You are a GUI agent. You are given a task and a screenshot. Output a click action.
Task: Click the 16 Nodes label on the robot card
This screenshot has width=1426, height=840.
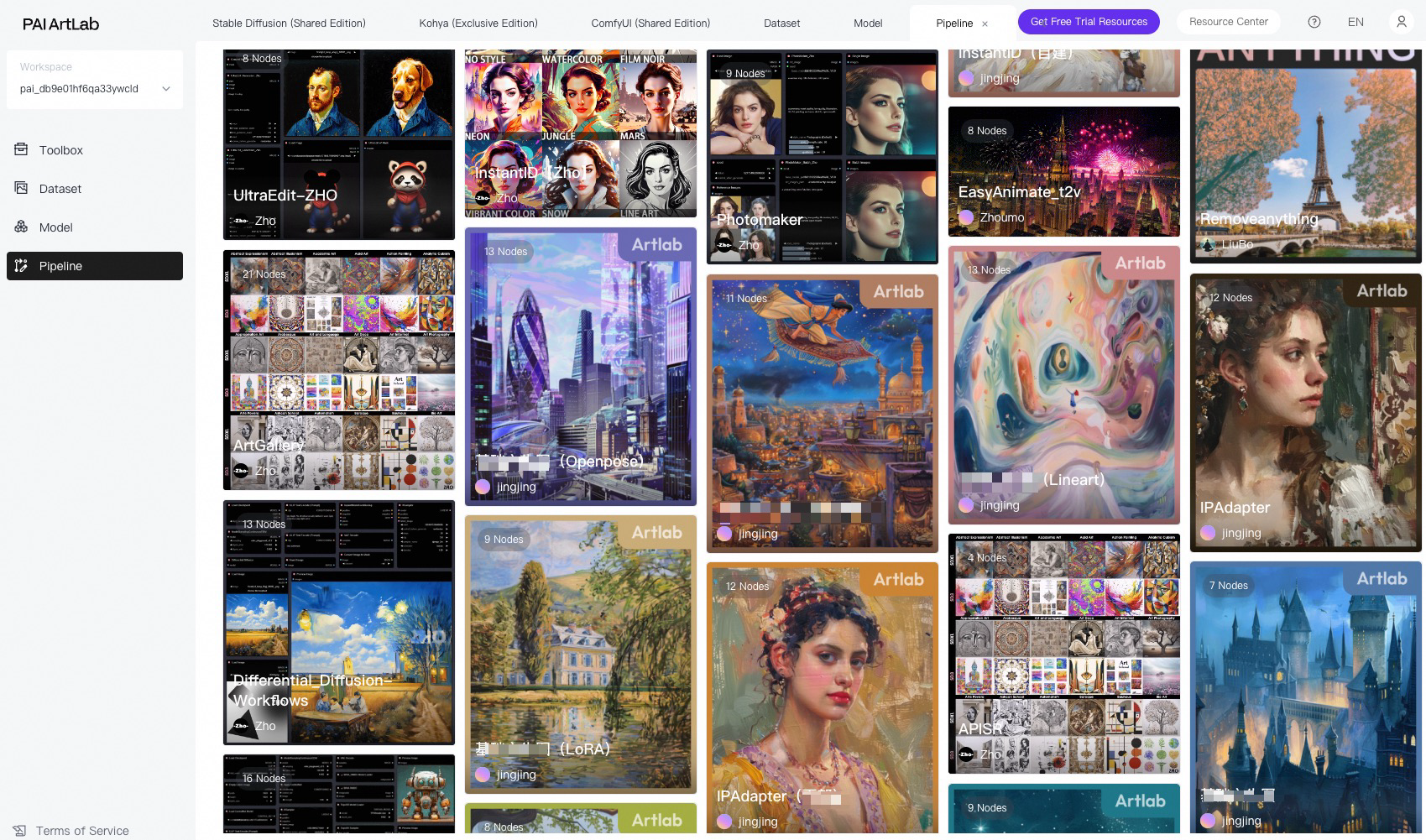click(264, 778)
